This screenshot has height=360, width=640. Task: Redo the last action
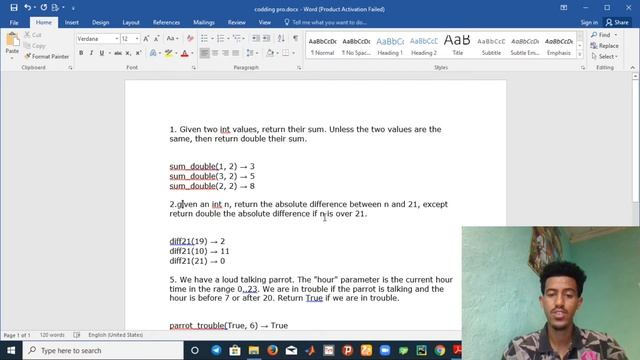pos(44,7)
